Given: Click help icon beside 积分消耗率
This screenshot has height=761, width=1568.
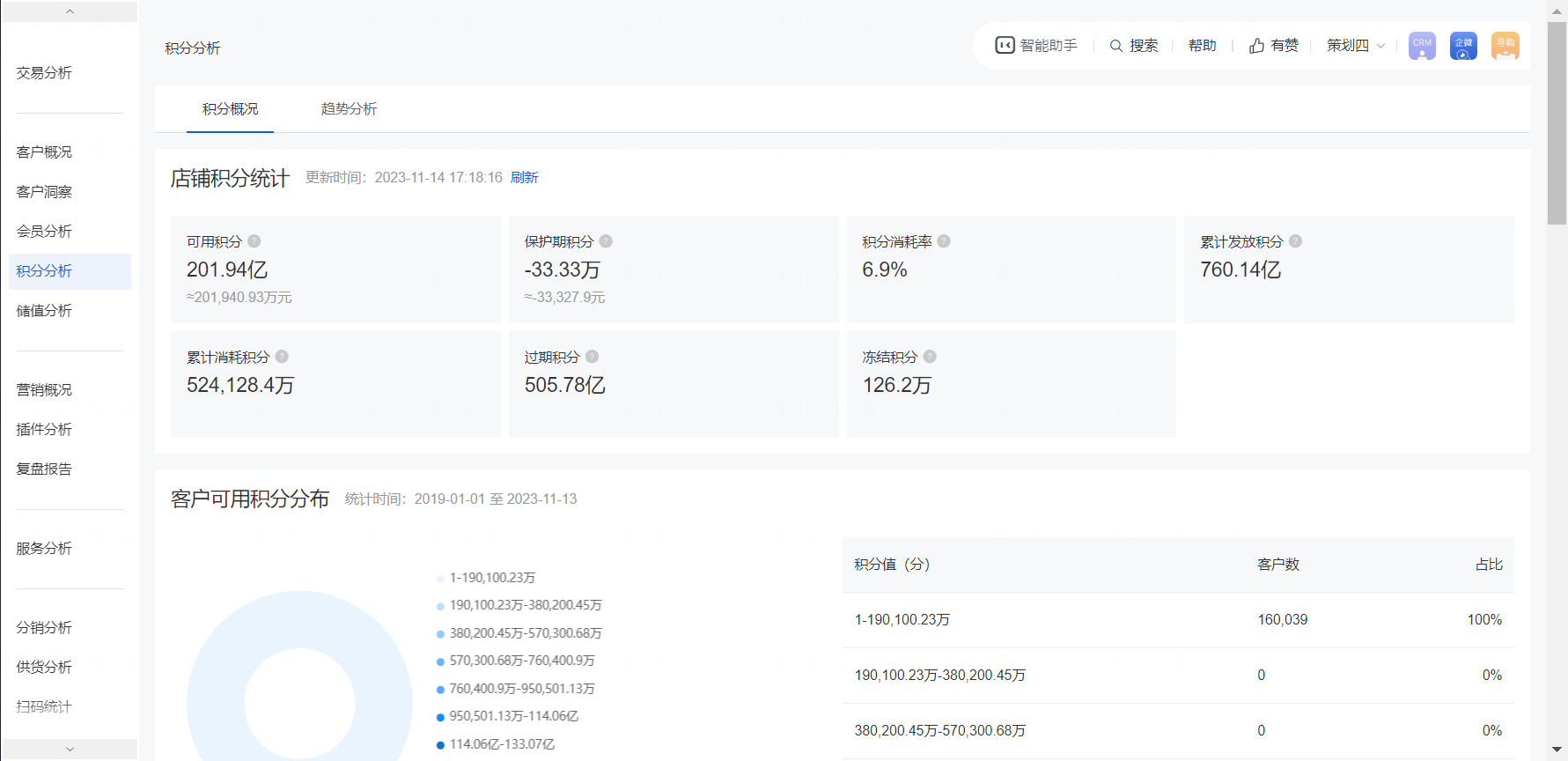Looking at the screenshot, I should point(944,241).
